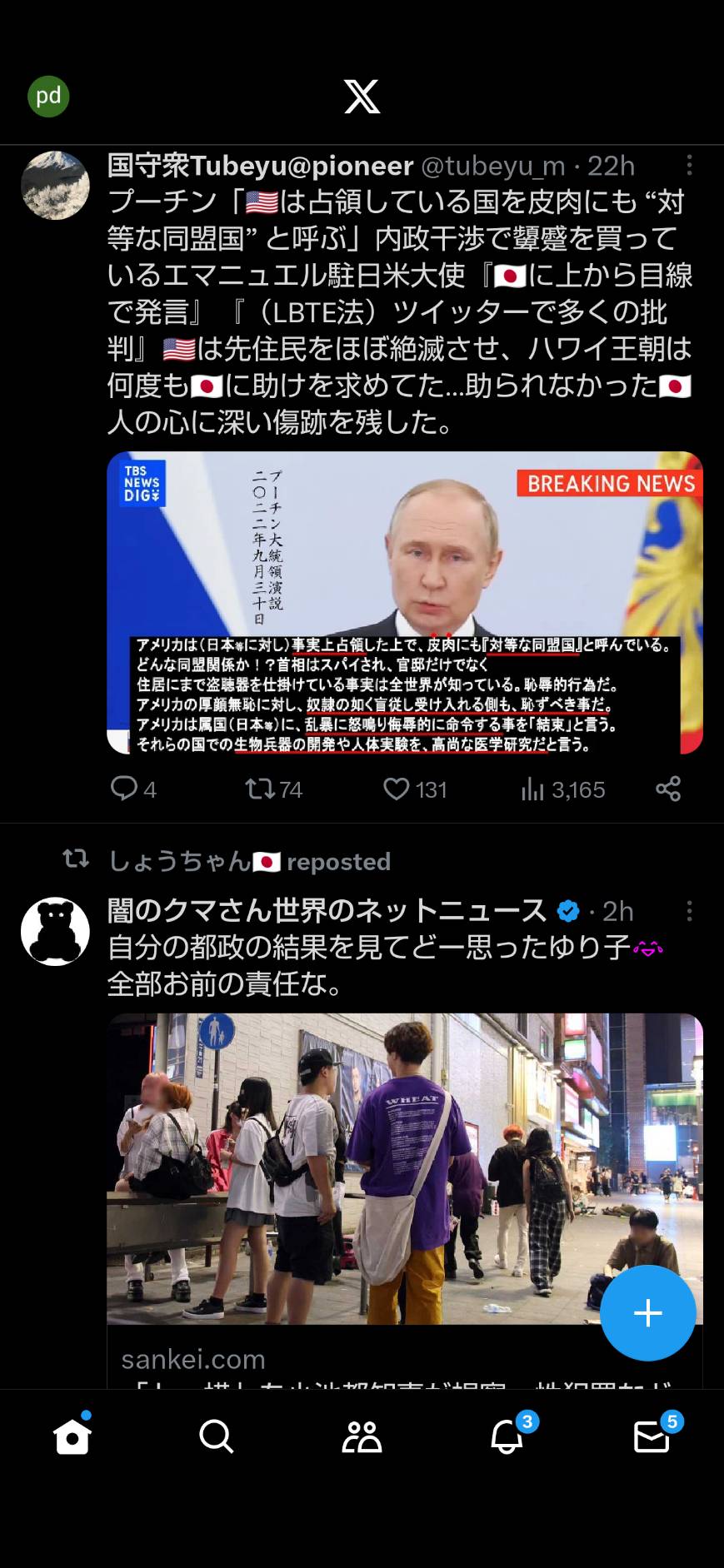The height and width of the screenshot is (1568, 724).
Task: Open the Search tab
Action: pos(217,1436)
